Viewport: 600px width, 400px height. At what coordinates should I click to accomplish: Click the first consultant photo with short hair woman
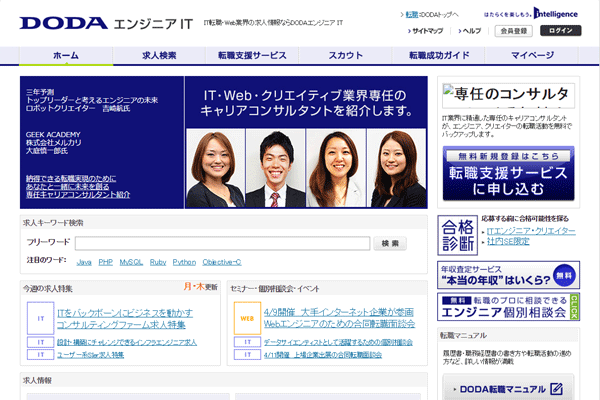click(215, 168)
